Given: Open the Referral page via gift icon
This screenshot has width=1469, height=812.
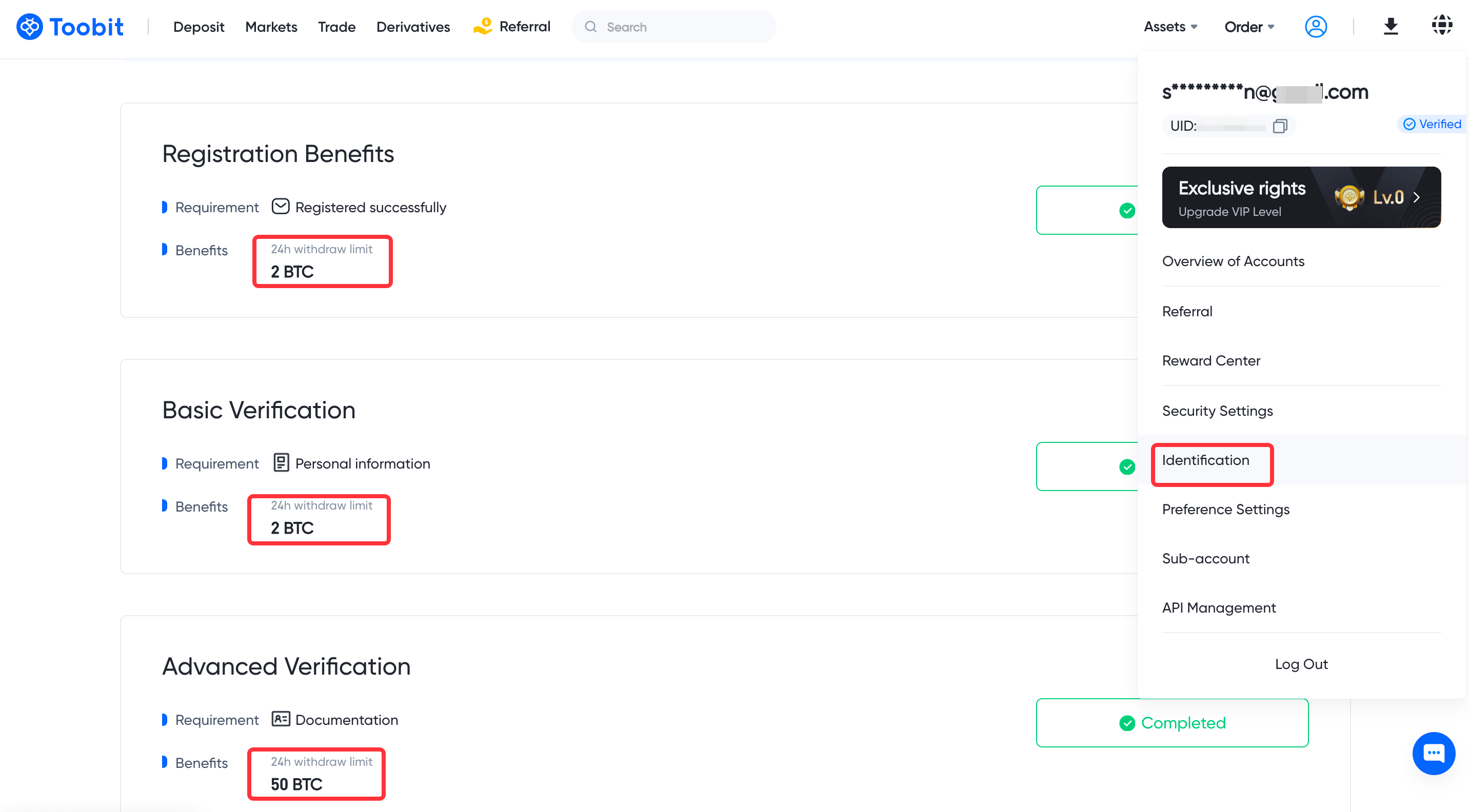Looking at the screenshot, I should point(483,26).
